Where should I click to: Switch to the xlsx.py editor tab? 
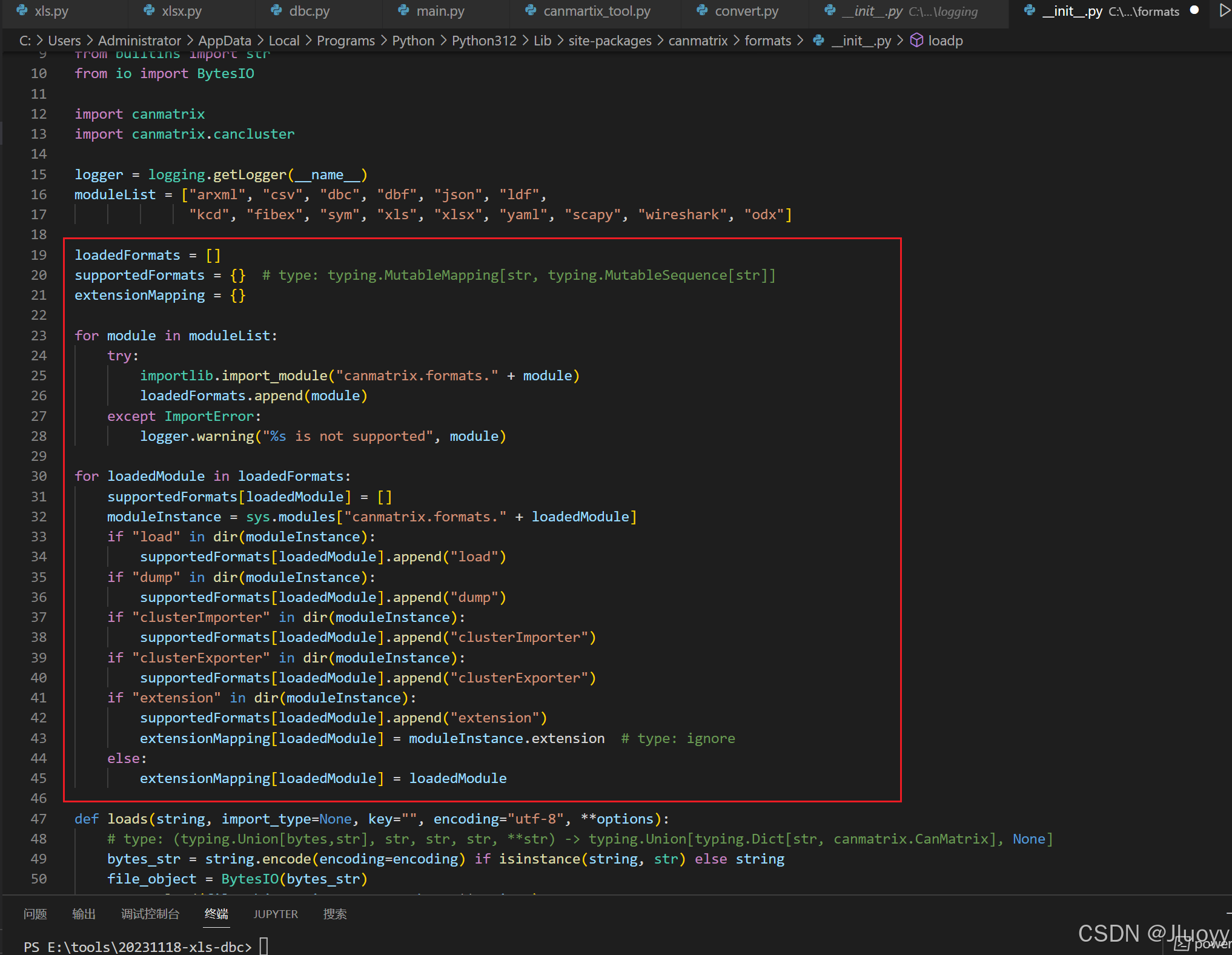coord(181,11)
